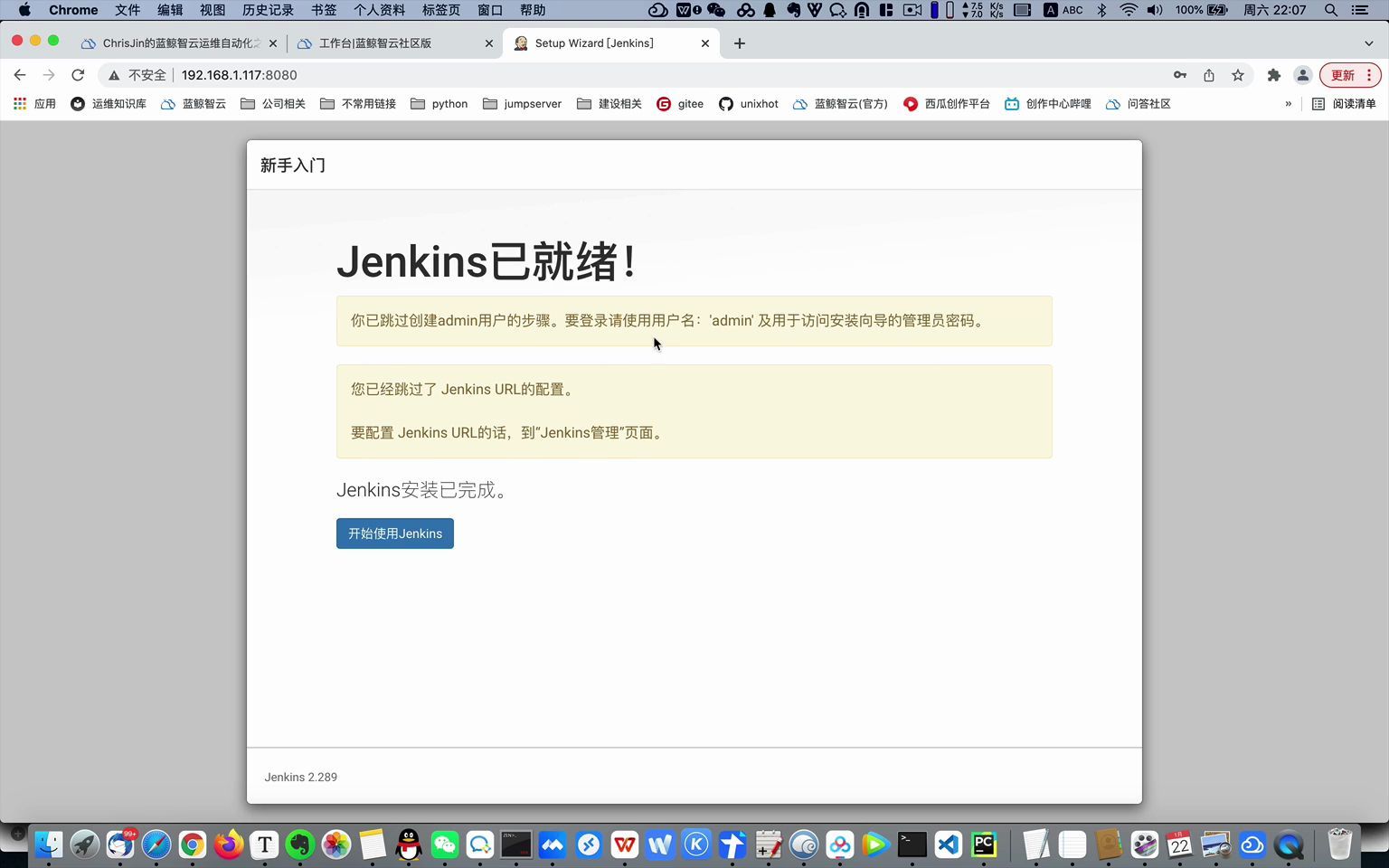1389x868 pixels.
Task: Open the 西瓜创作平台 bookmark
Action: (x=947, y=104)
